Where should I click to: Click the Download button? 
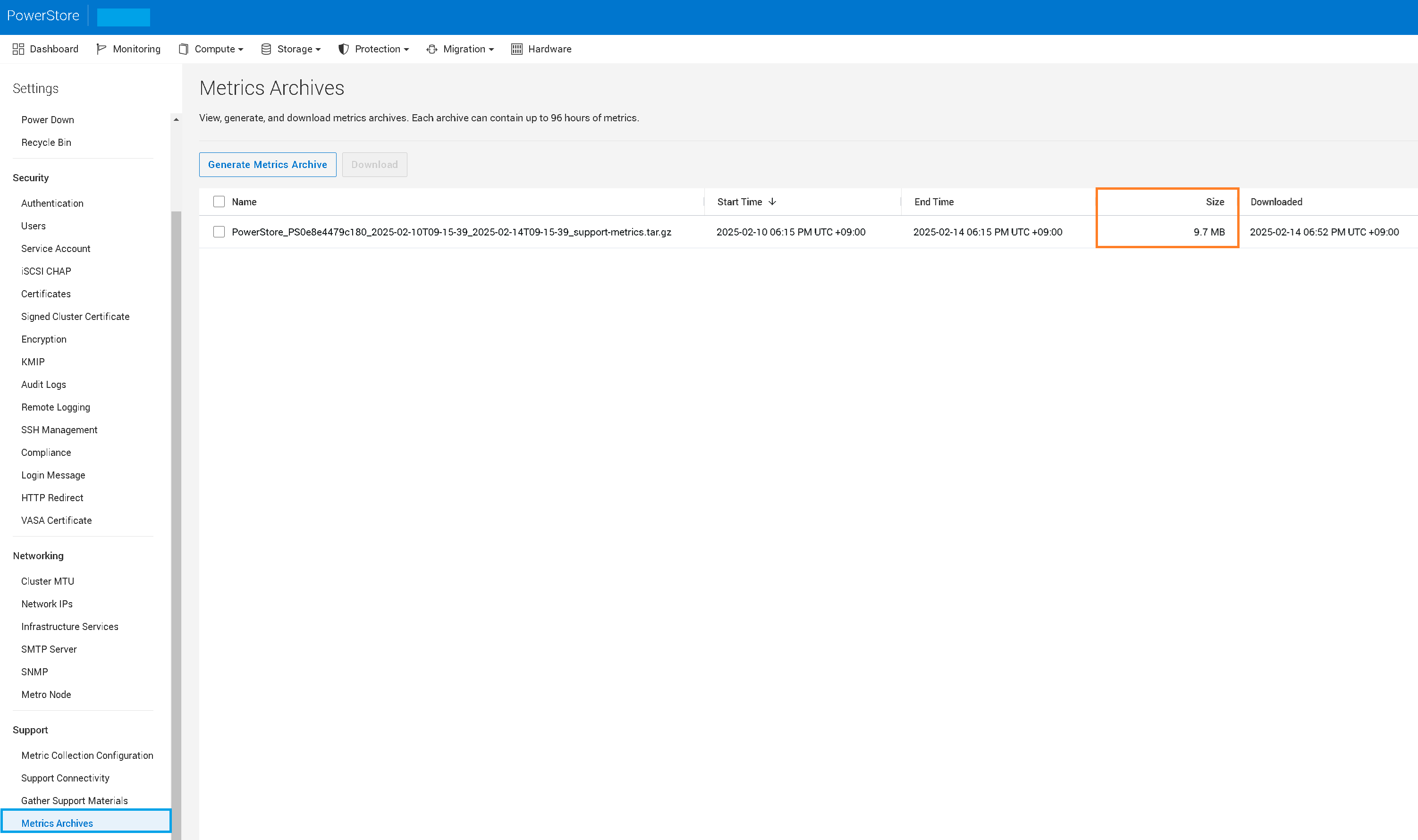374,164
